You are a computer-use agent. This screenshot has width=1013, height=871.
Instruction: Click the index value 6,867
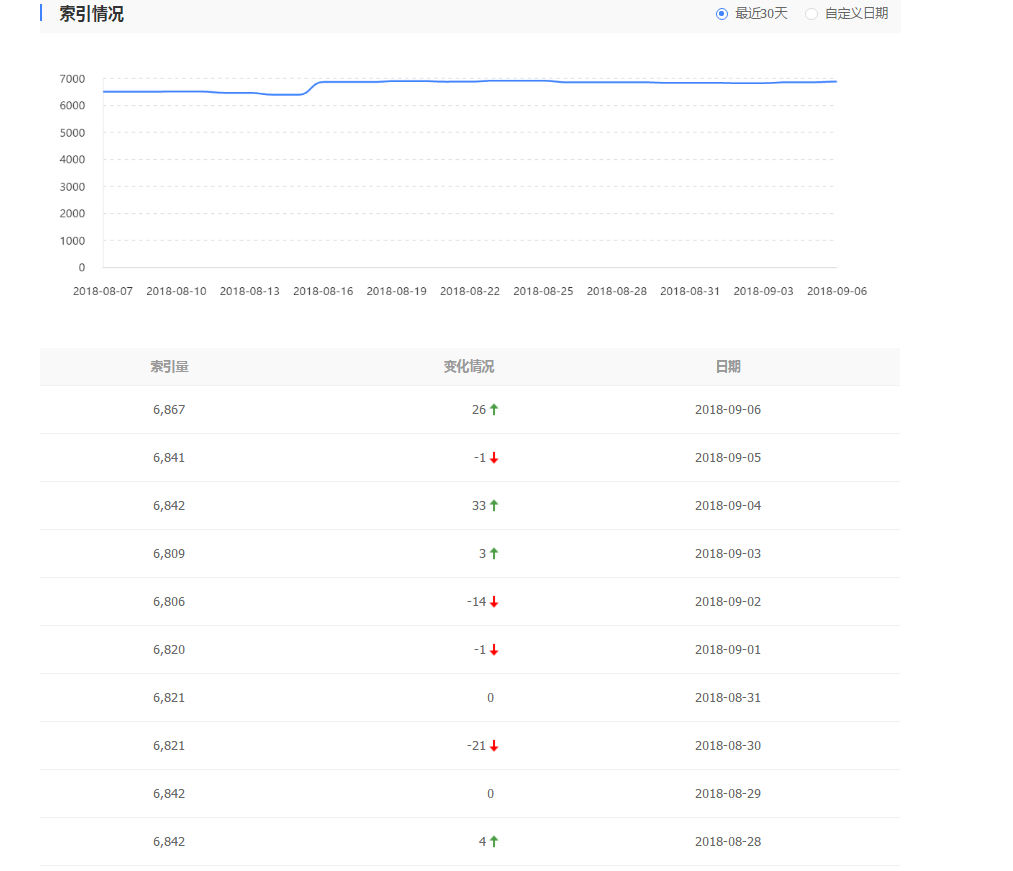pyautogui.click(x=169, y=410)
